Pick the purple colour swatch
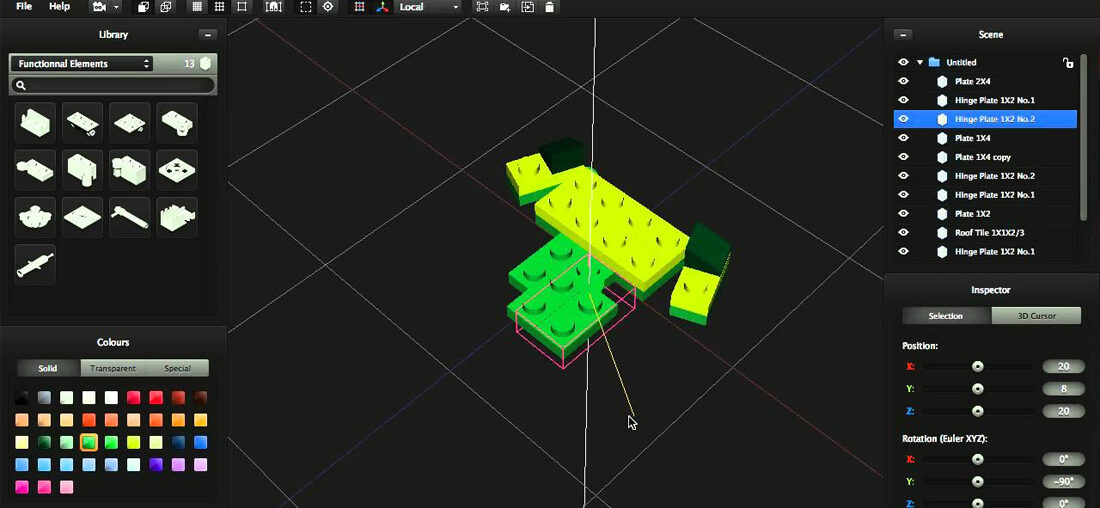This screenshot has height=508, width=1100. 156,464
